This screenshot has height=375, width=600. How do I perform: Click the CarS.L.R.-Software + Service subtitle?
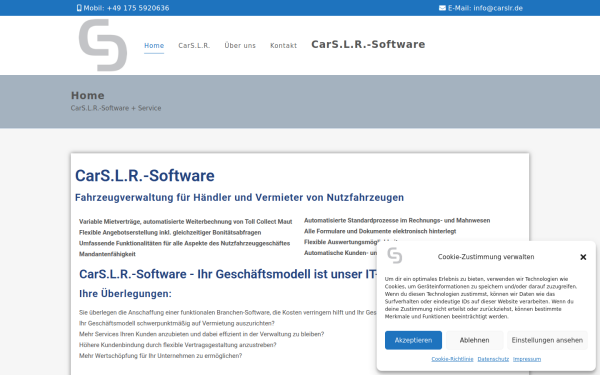(116, 108)
